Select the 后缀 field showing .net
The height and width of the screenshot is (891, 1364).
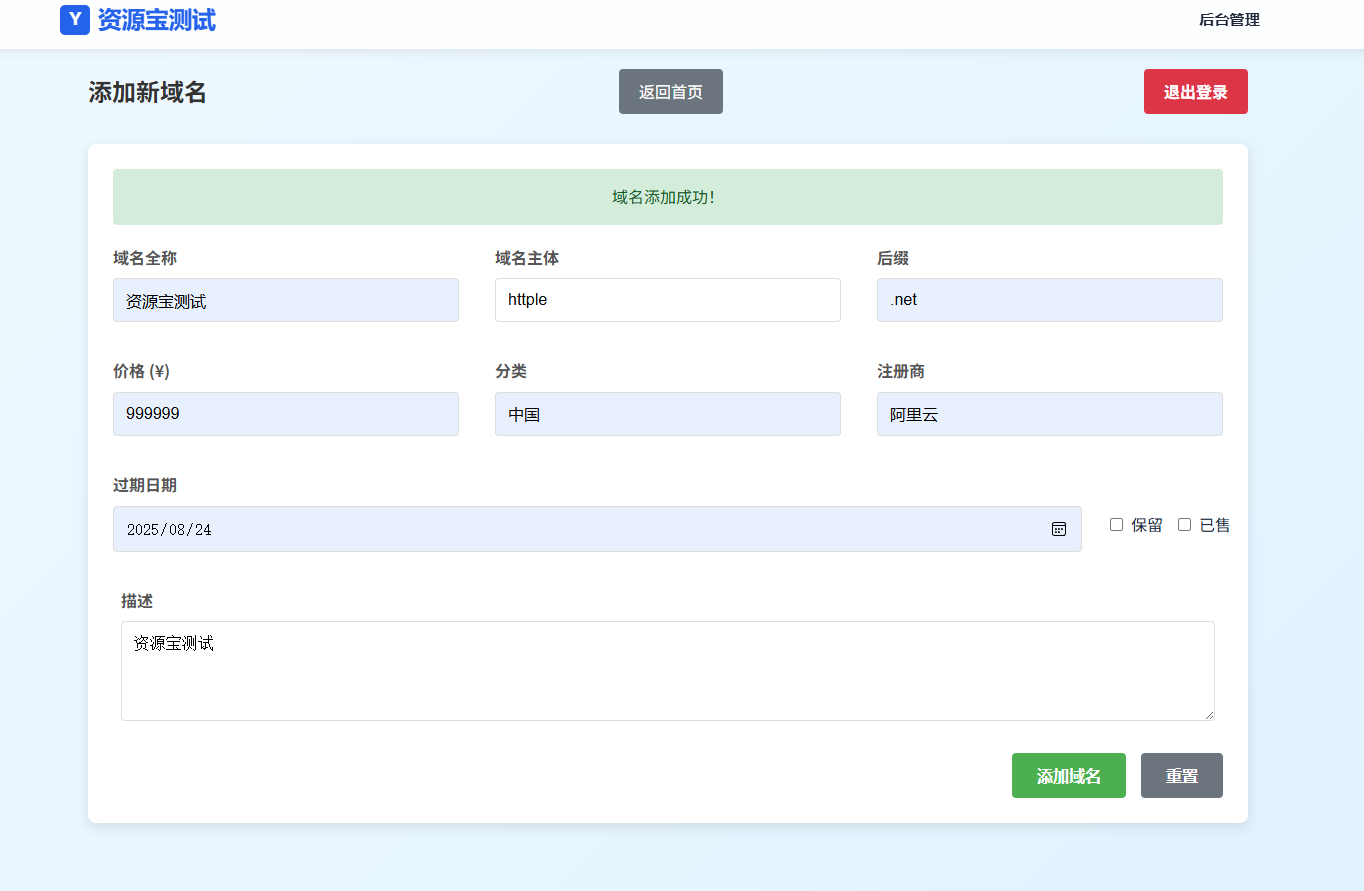tap(1049, 300)
